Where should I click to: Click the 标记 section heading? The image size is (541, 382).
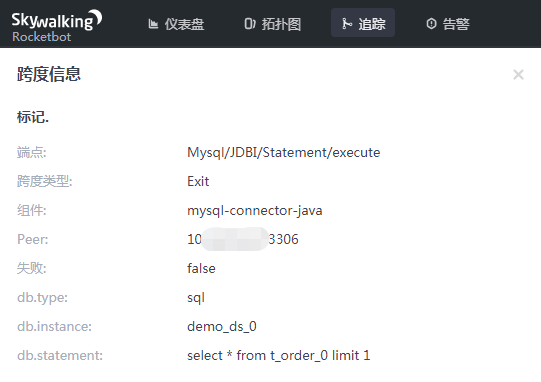tap(33, 117)
